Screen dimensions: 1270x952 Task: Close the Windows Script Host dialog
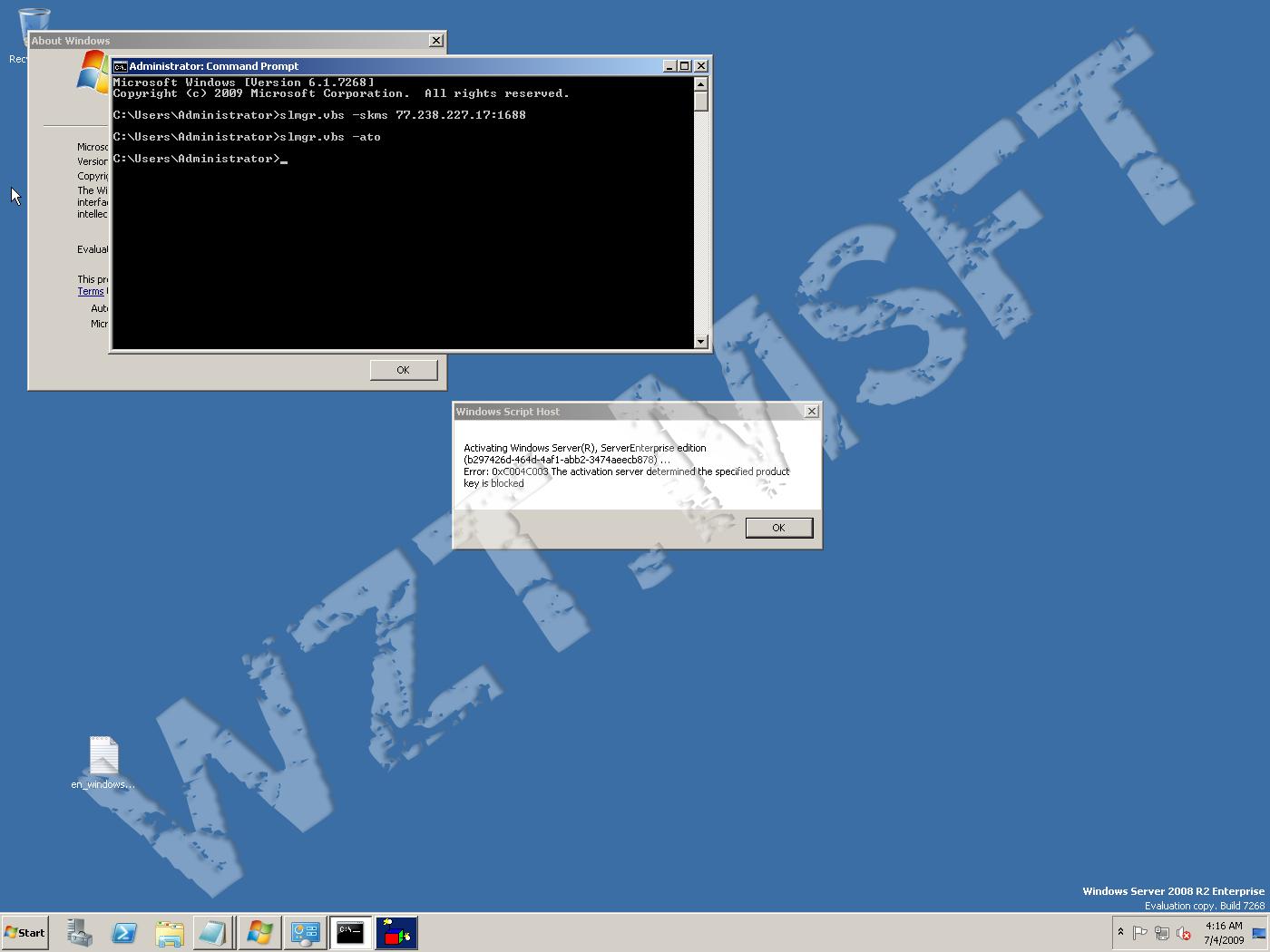pos(812,412)
